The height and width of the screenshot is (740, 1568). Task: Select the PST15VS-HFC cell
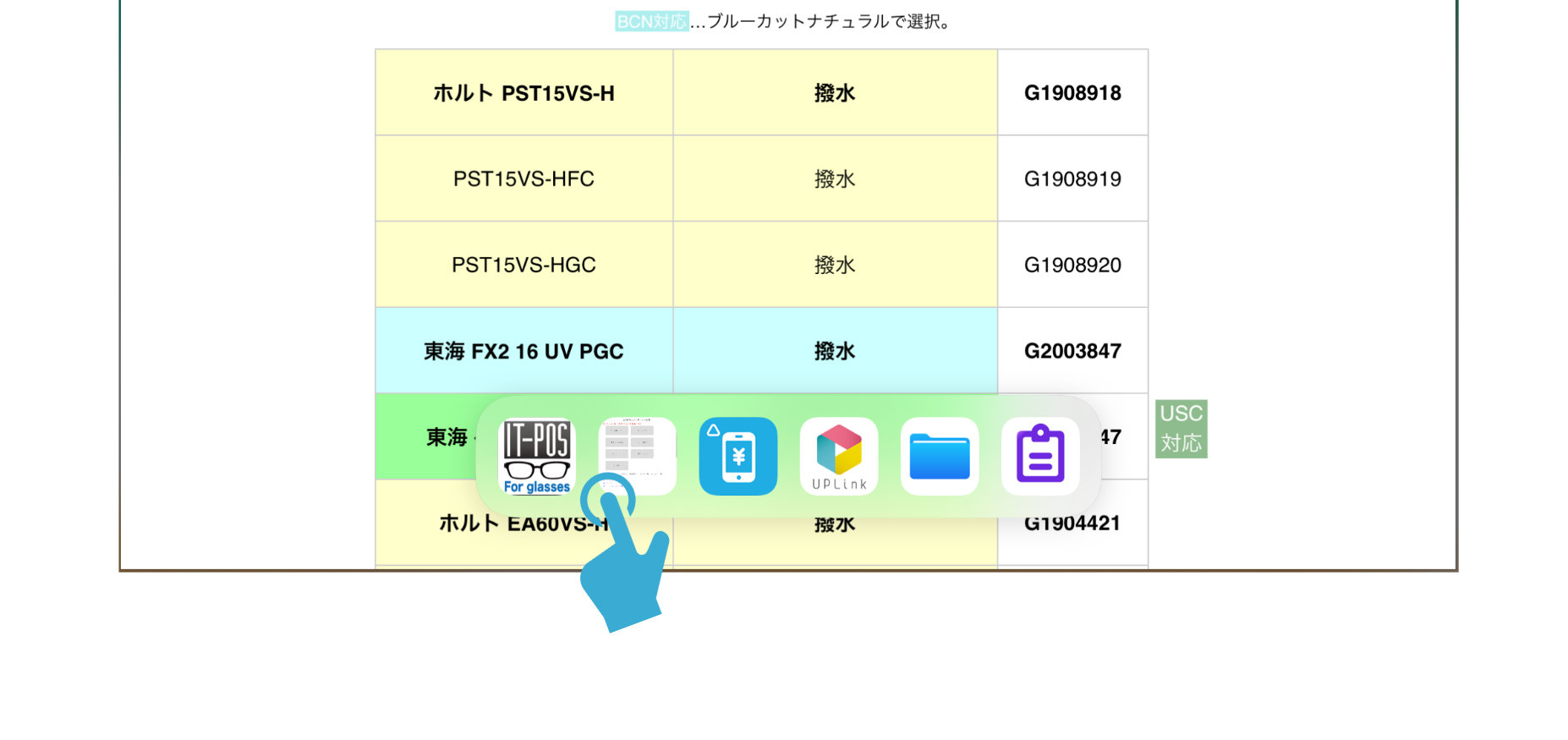pyautogui.click(x=524, y=178)
